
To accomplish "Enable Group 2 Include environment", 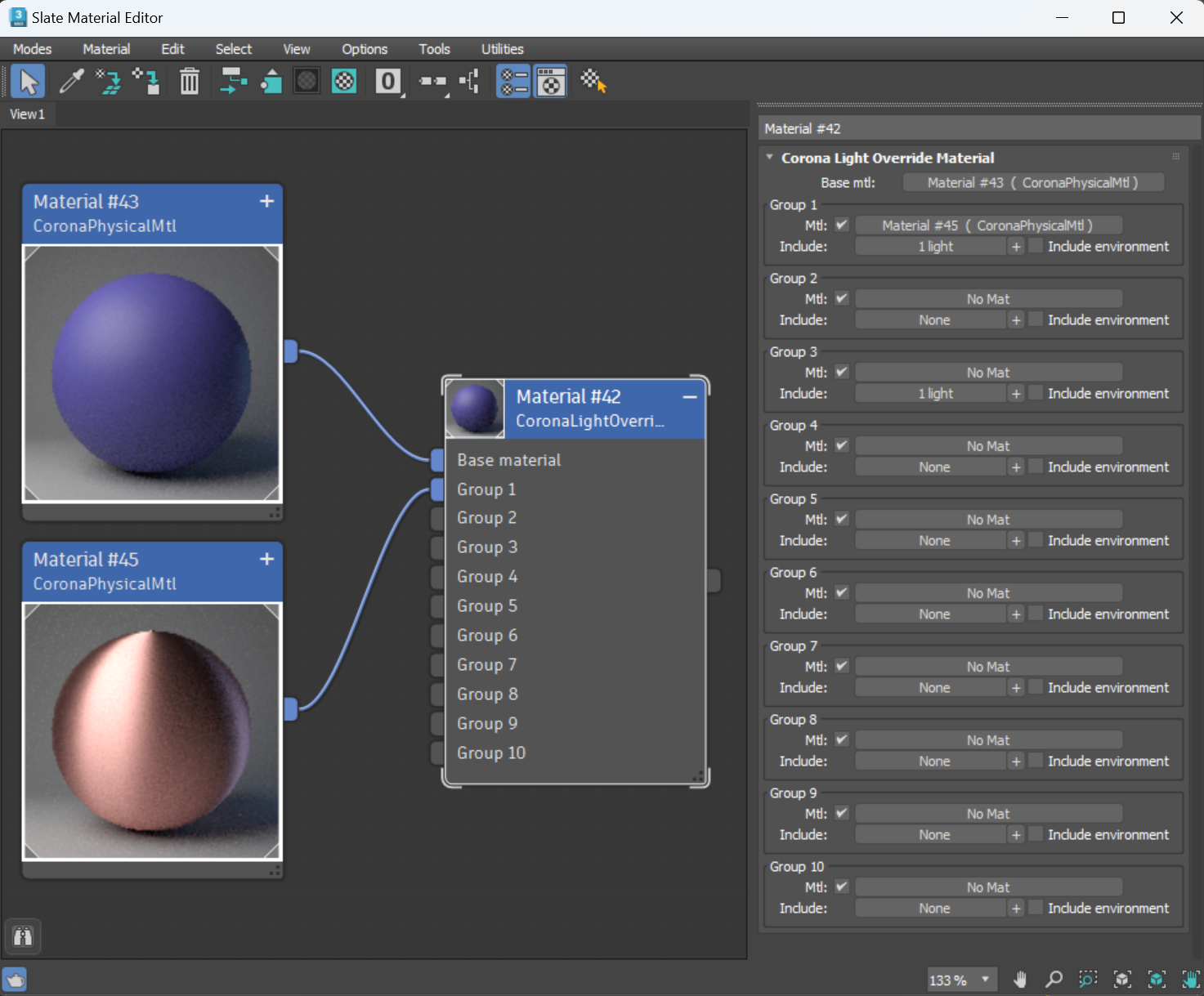I will coord(1036,319).
